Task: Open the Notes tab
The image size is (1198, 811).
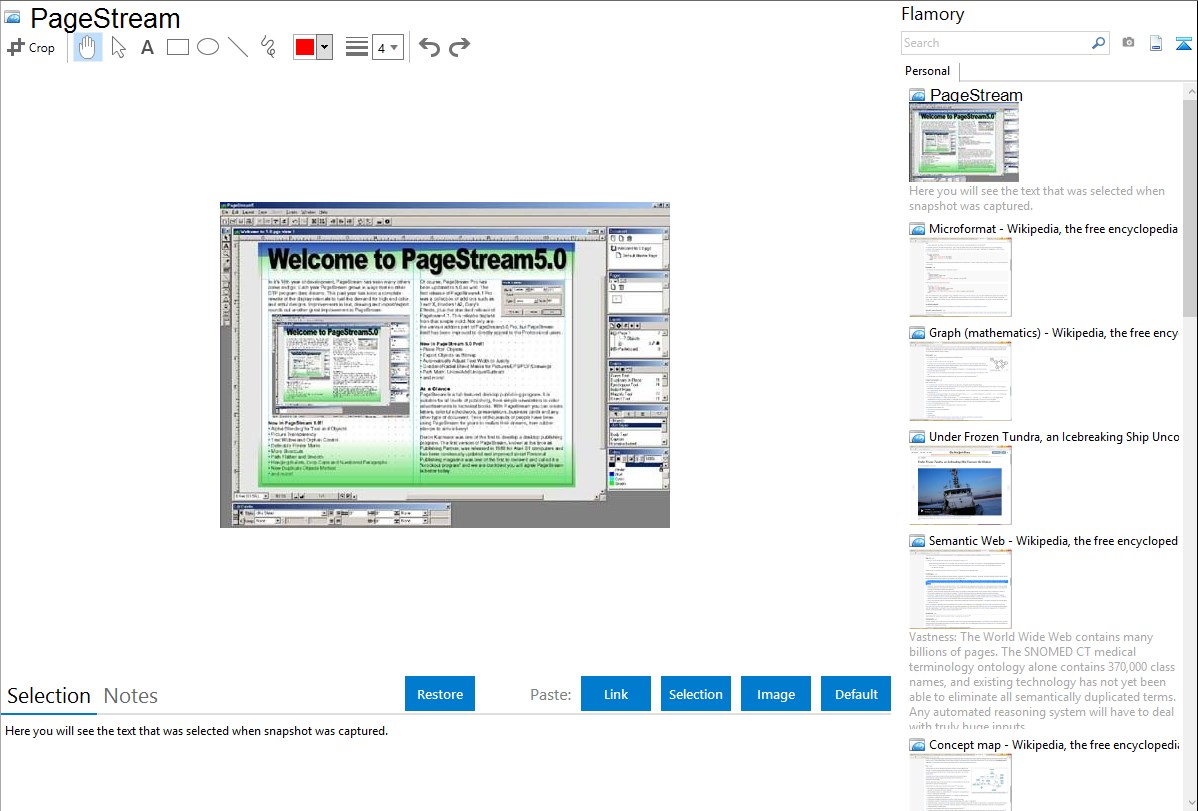Action: point(131,696)
